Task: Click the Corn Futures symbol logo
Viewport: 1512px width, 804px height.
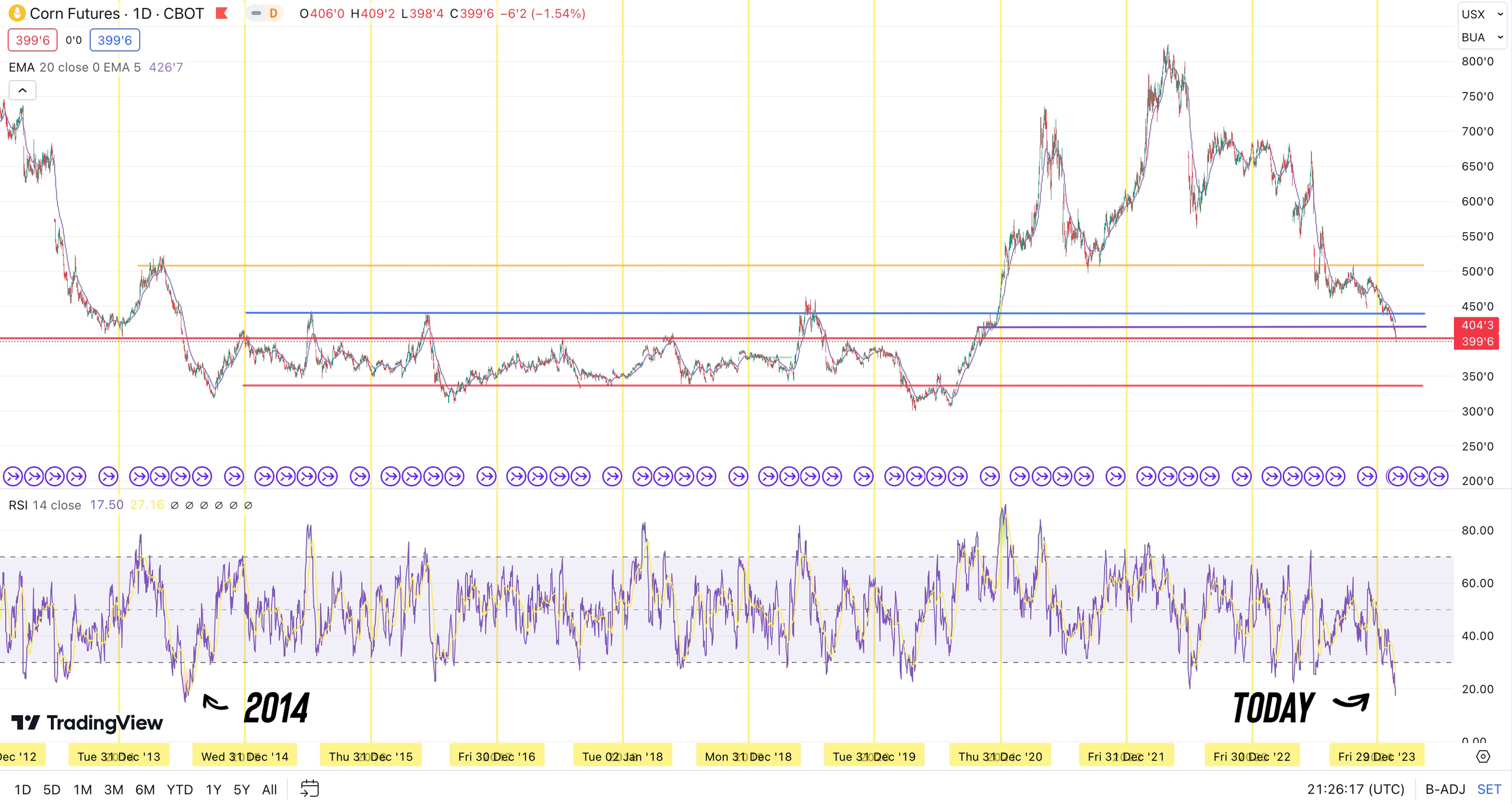Action: click(x=17, y=13)
